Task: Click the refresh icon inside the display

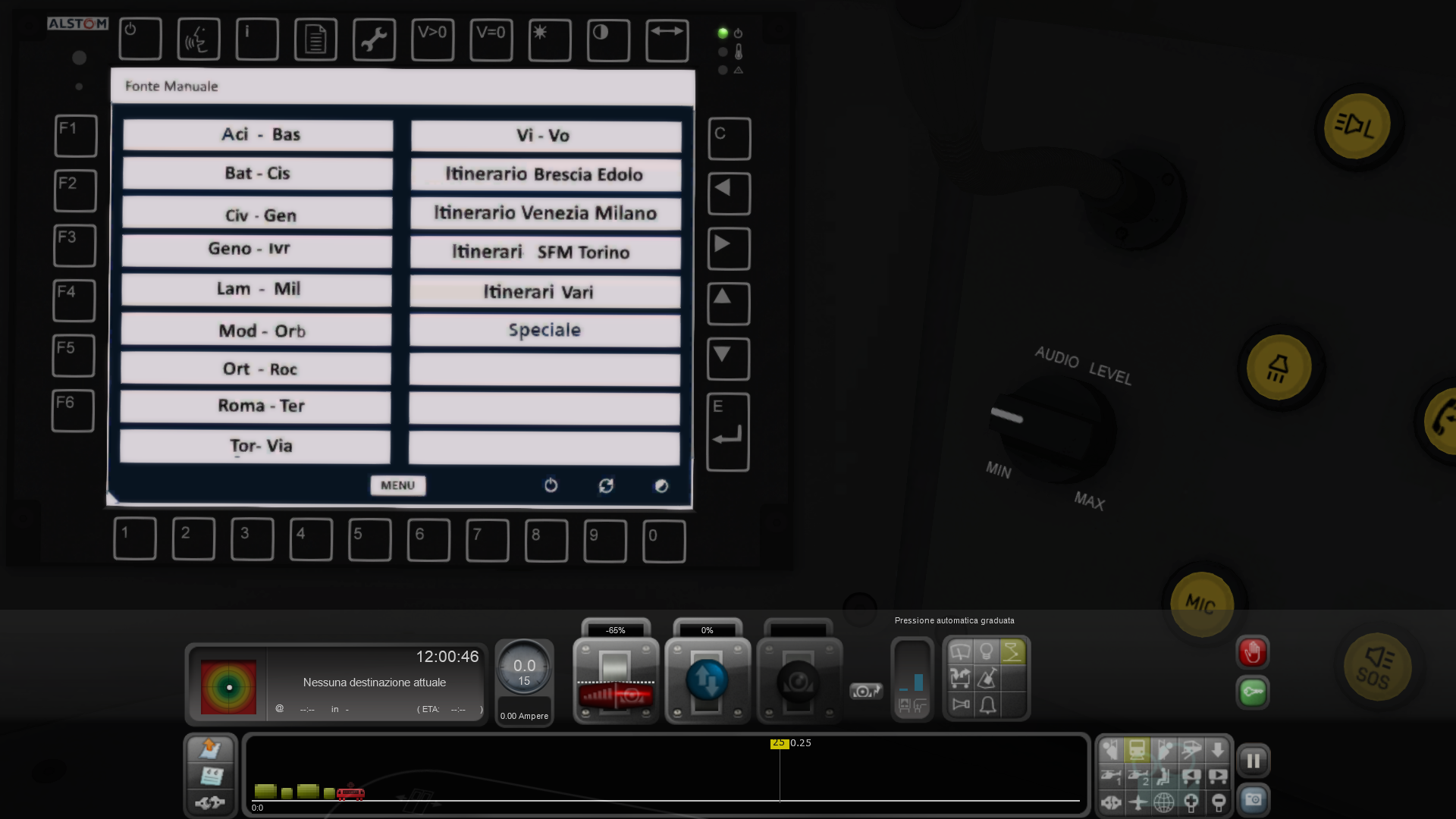Action: (x=606, y=485)
